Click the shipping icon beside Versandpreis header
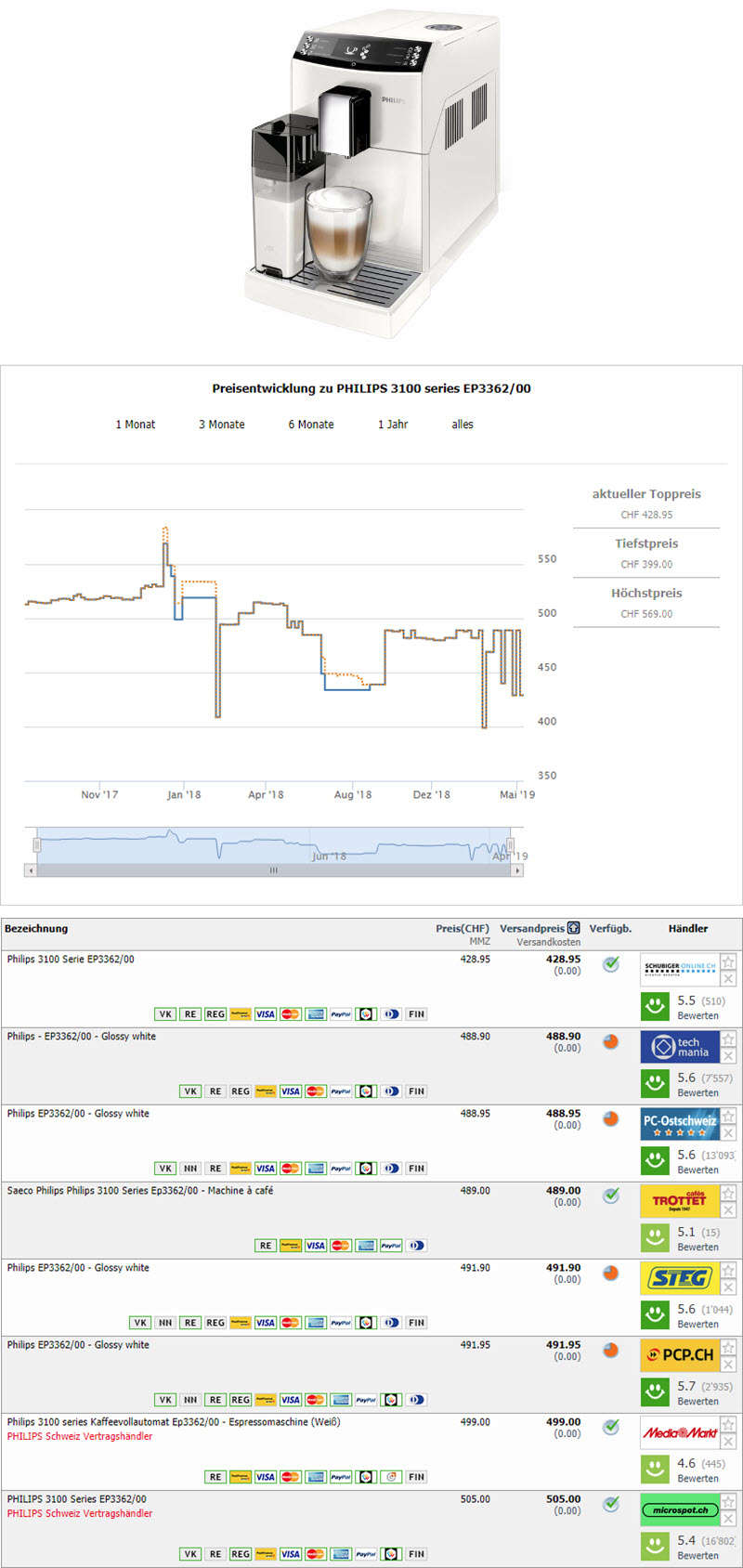This screenshot has height=1568, width=743. (x=574, y=928)
